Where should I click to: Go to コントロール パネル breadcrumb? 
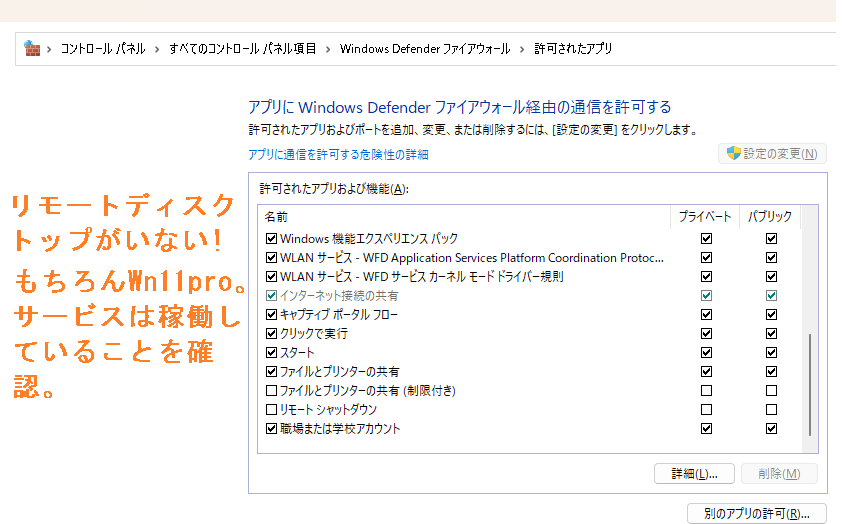(102, 49)
